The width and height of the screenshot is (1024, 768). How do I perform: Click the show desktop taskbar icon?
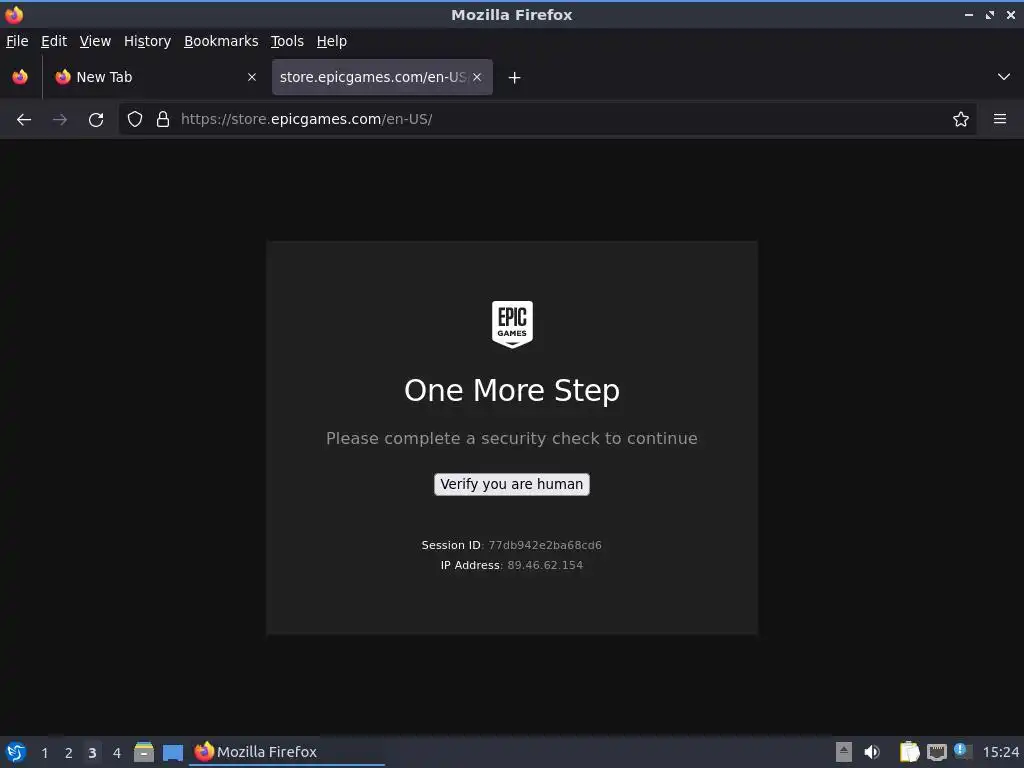pyautogui.click(x=172, y=752)
